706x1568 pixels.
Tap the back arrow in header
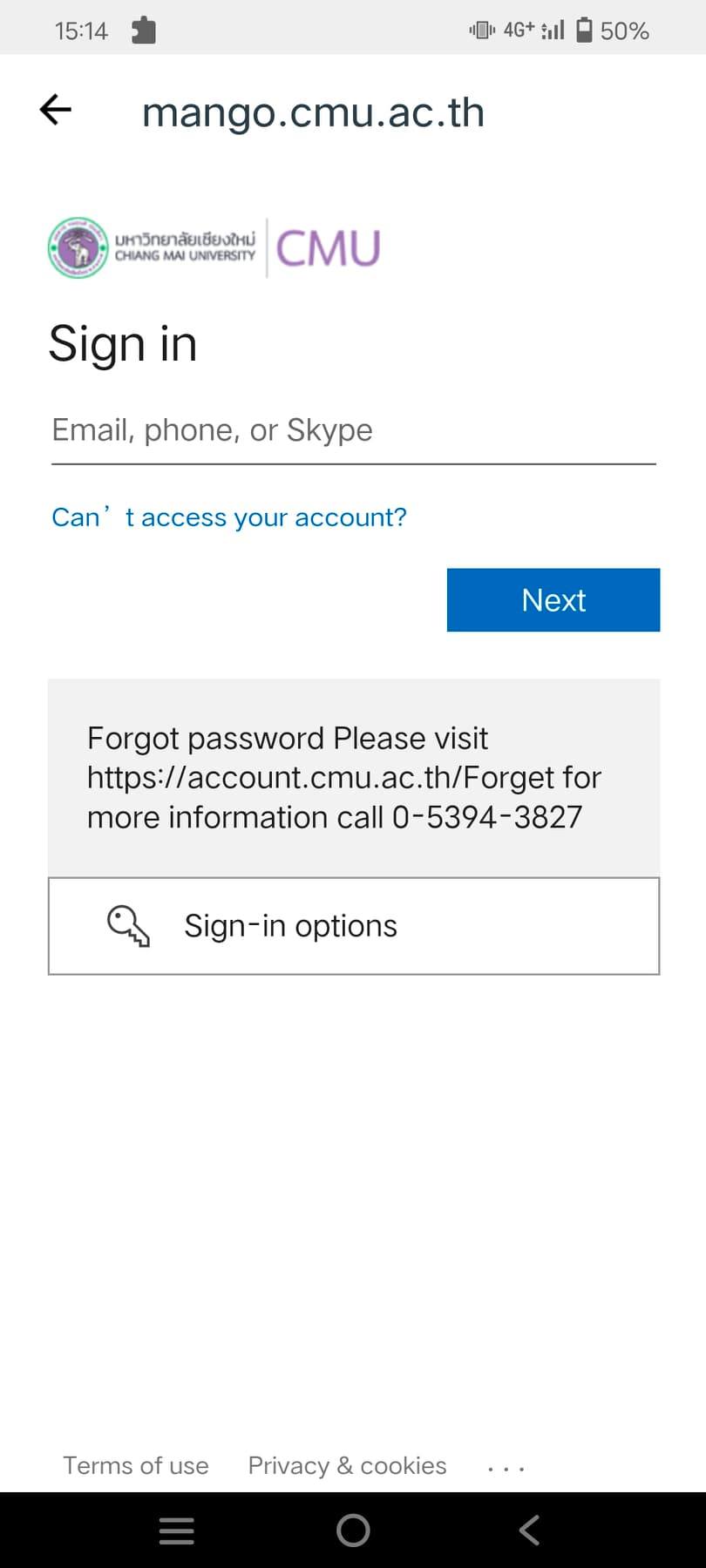tap(56, 110)
